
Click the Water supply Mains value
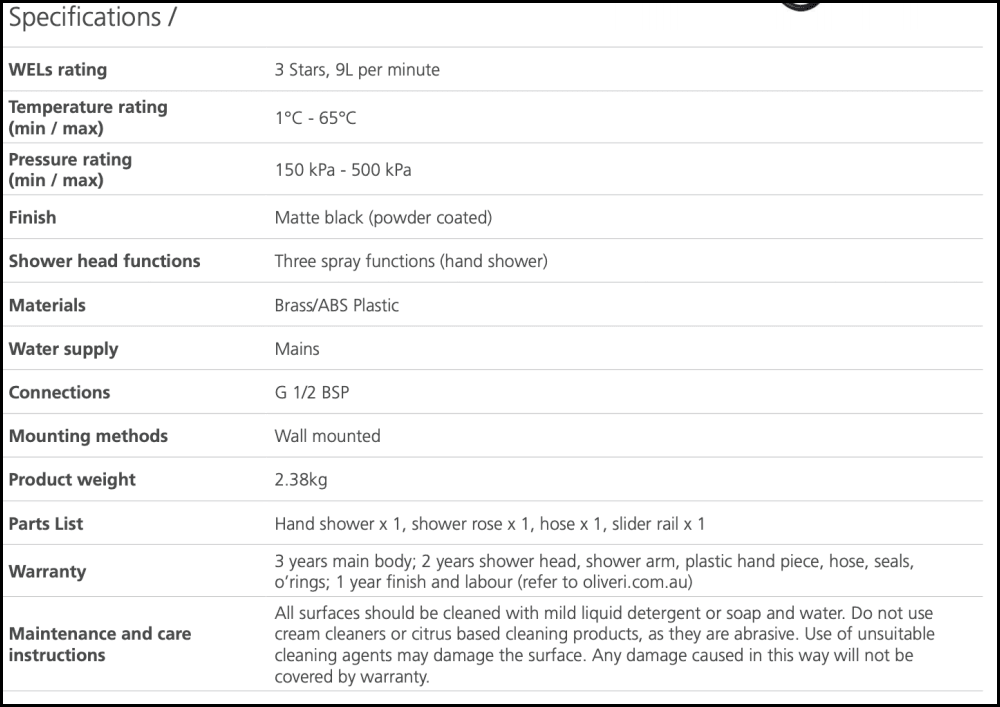[297, 349]
